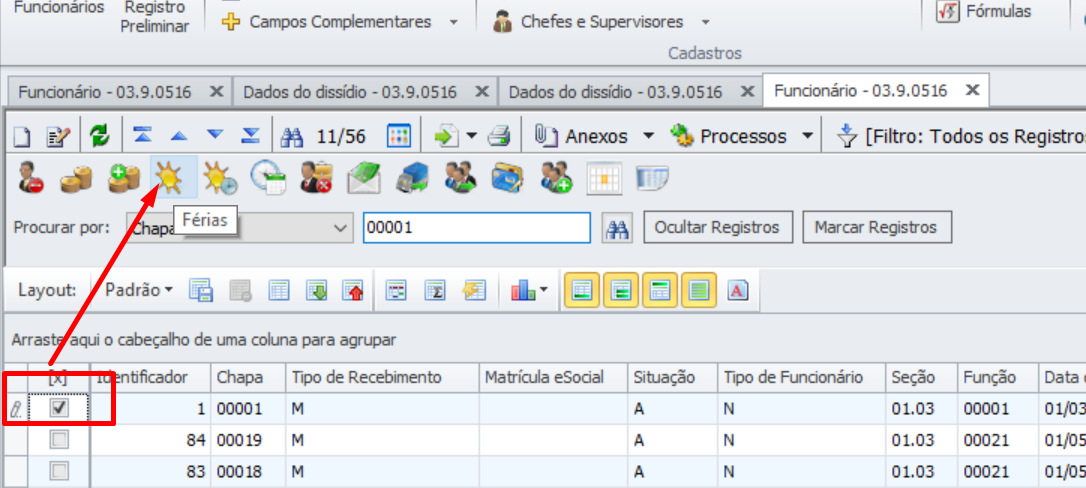The width and height of the screenshot is (1086, 488).
Task: Go to the first record
Action: (x=143, y=136)
